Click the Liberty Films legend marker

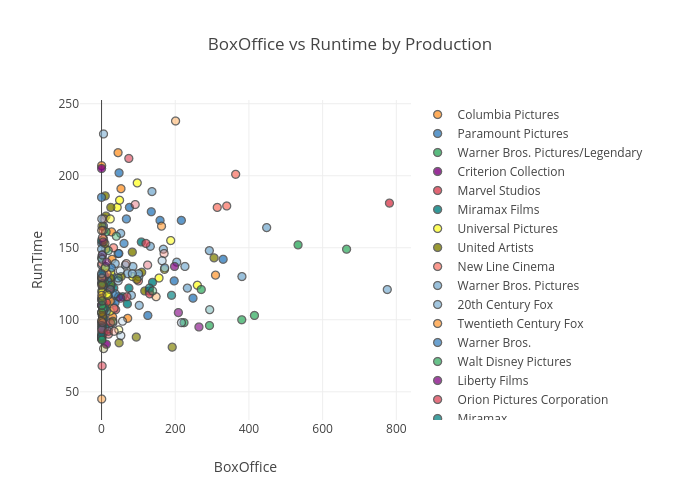coord(438,381)
